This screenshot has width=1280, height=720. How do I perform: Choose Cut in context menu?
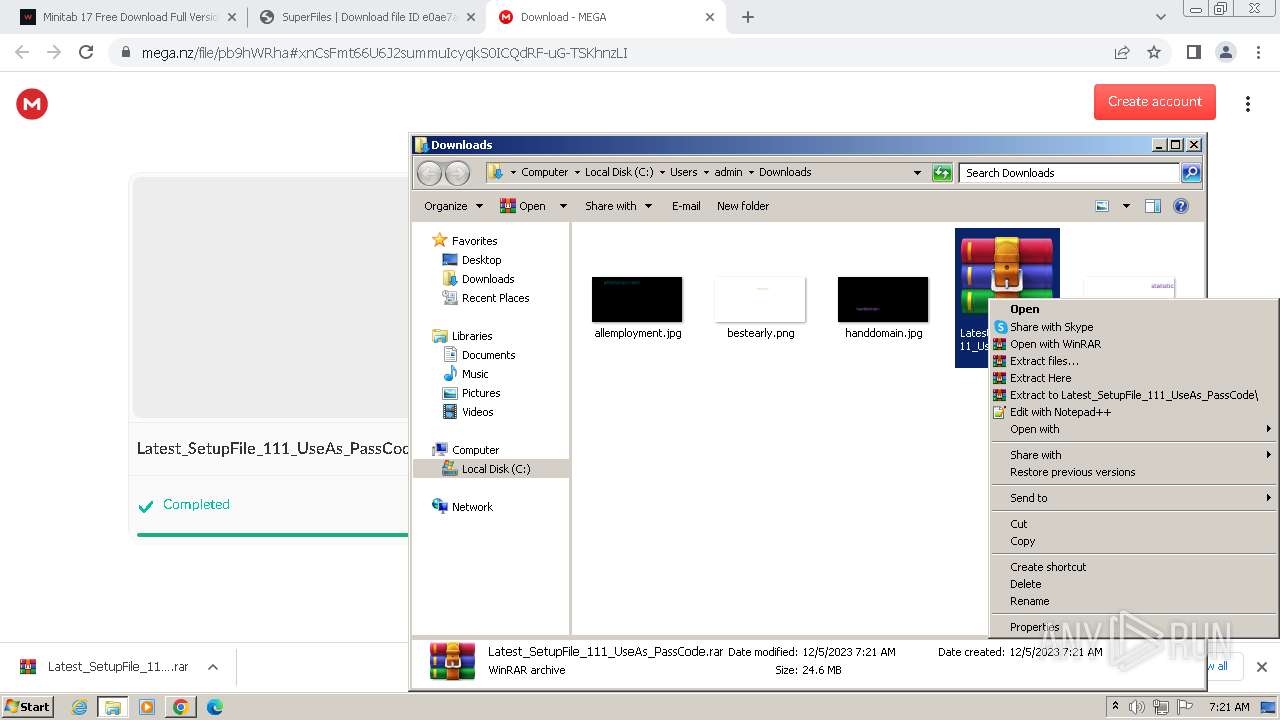1133,524
